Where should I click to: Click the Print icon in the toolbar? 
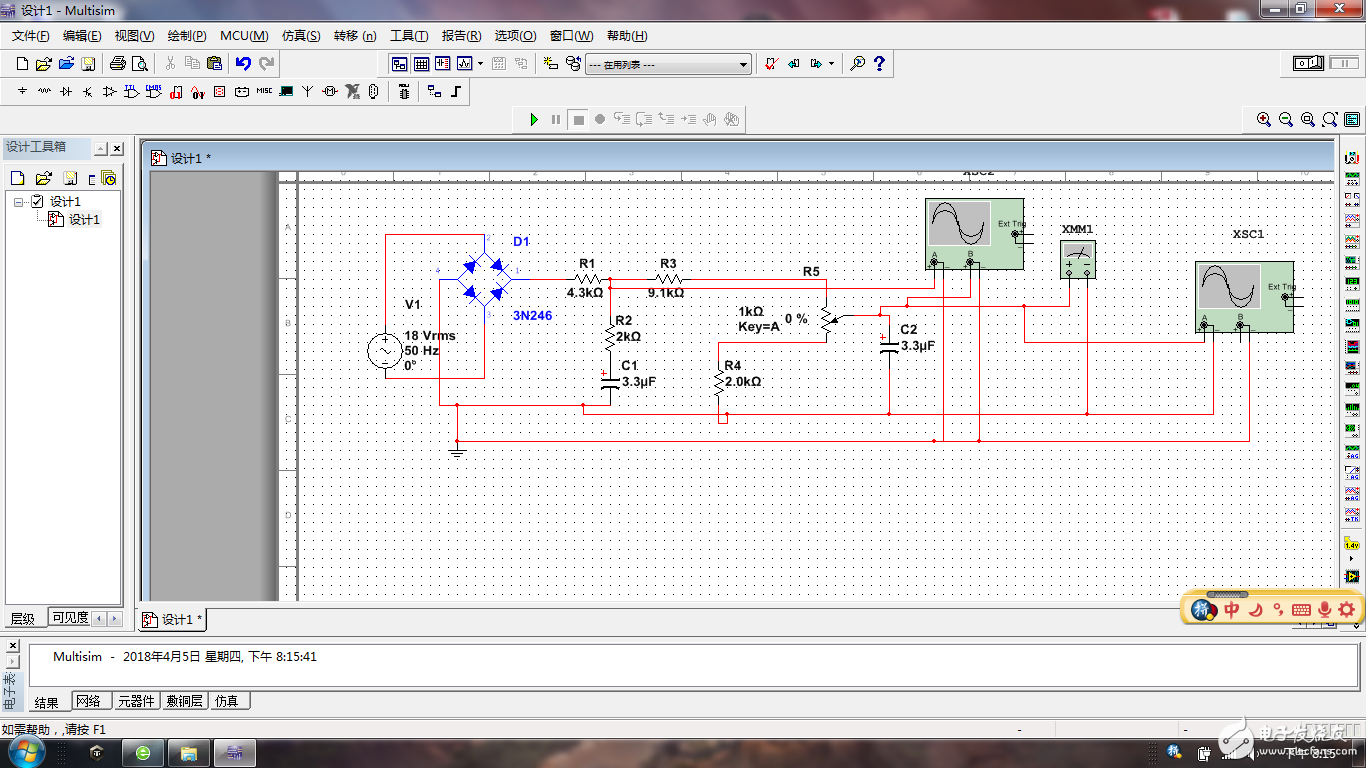118,64
